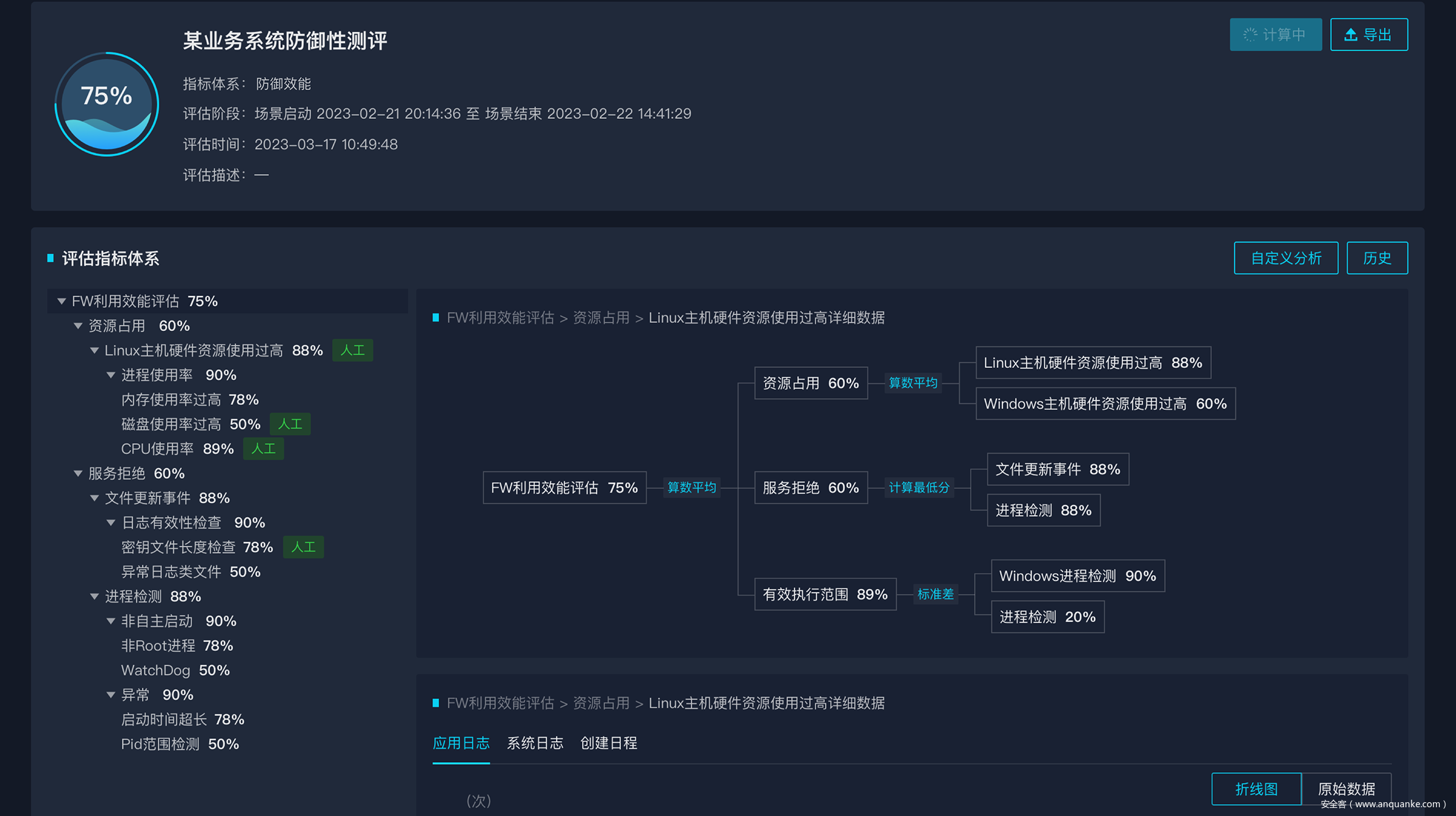Screen dimensions: 1456x816
Task: Select the 有效执行范围 89% diagram node
Action: [x=824, y=594]
